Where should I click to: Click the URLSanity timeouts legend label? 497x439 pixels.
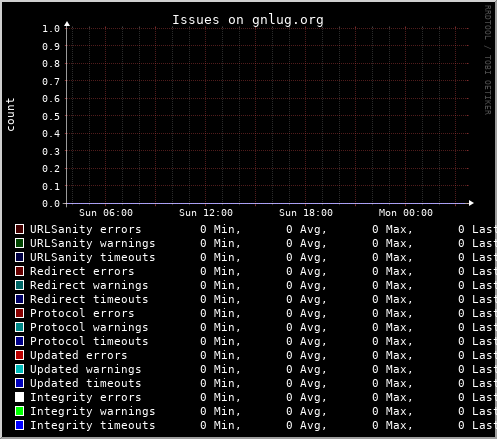(93, 257)
